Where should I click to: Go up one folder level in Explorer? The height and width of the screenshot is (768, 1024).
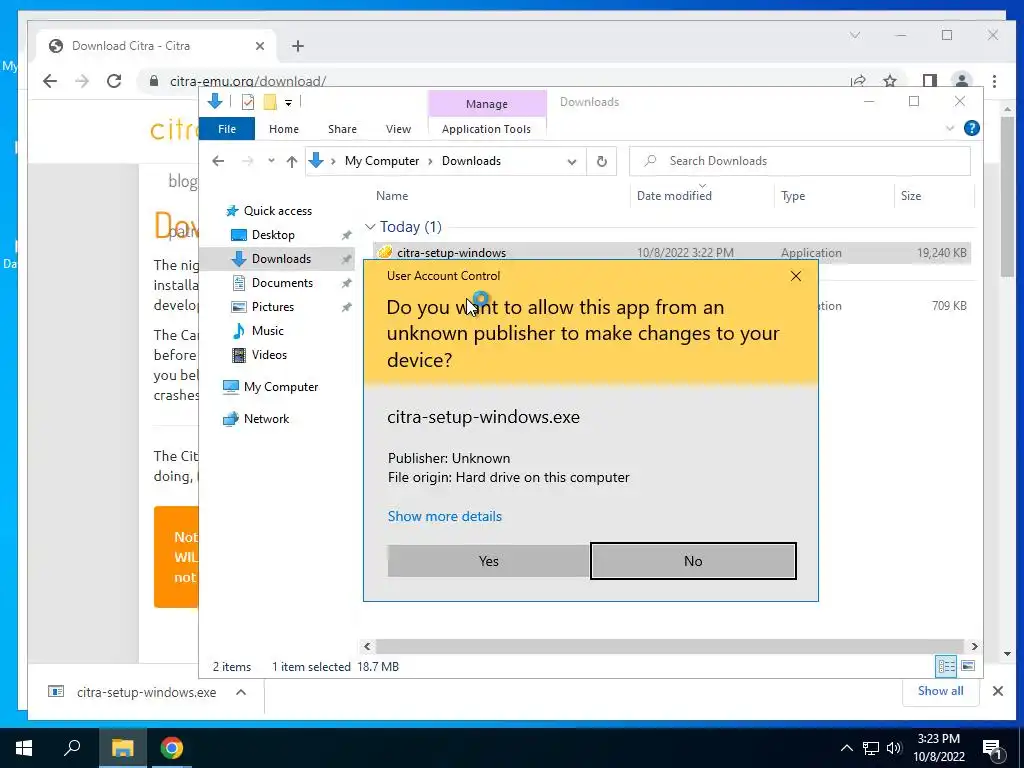tap(291, 161)
